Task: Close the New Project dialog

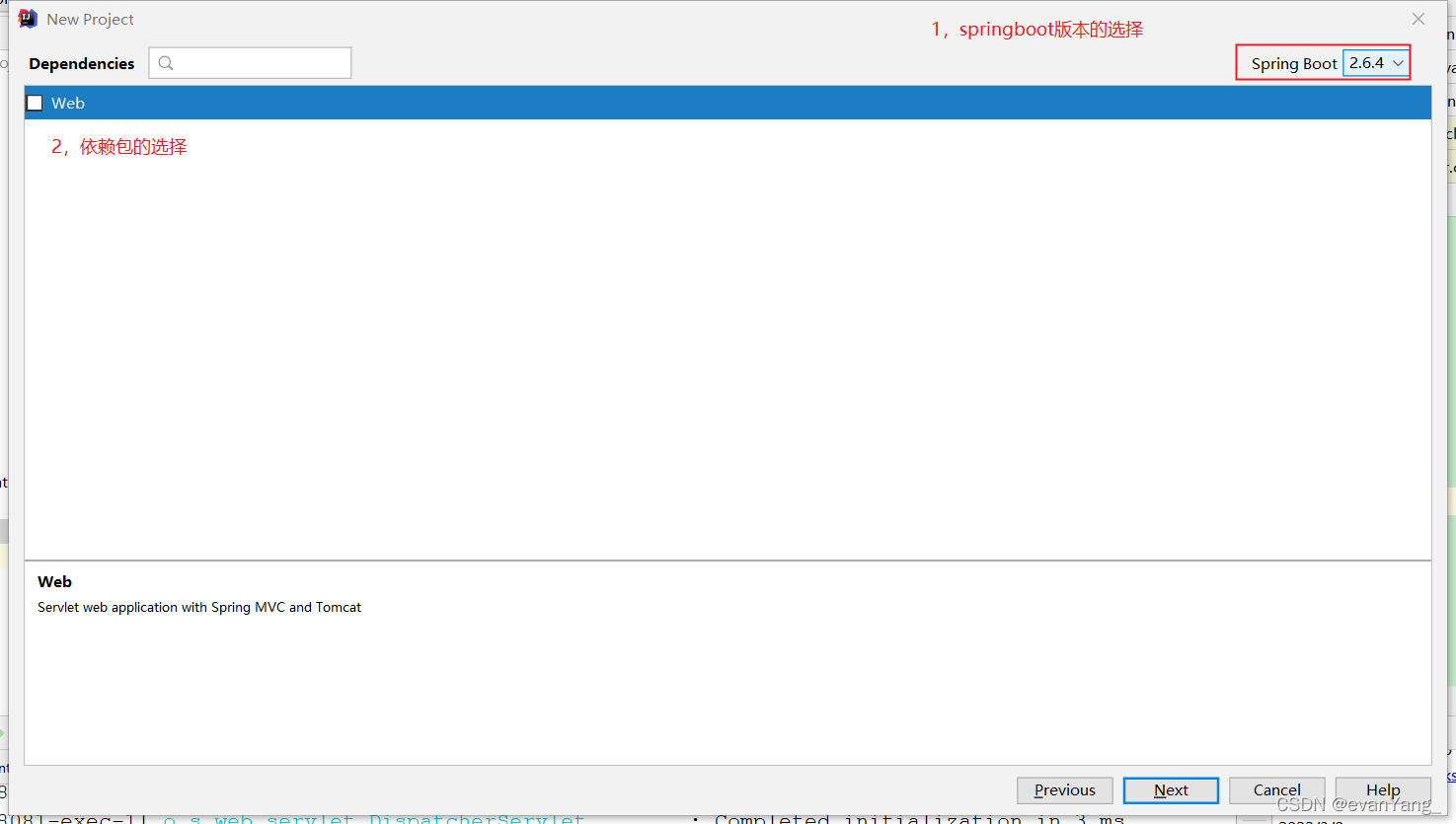Action: click(x=1418, y=19)
